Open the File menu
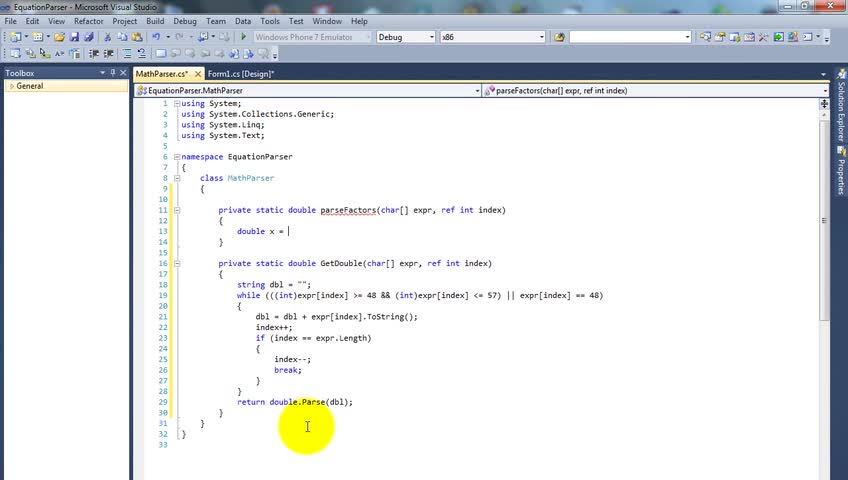 coord(10,21)
